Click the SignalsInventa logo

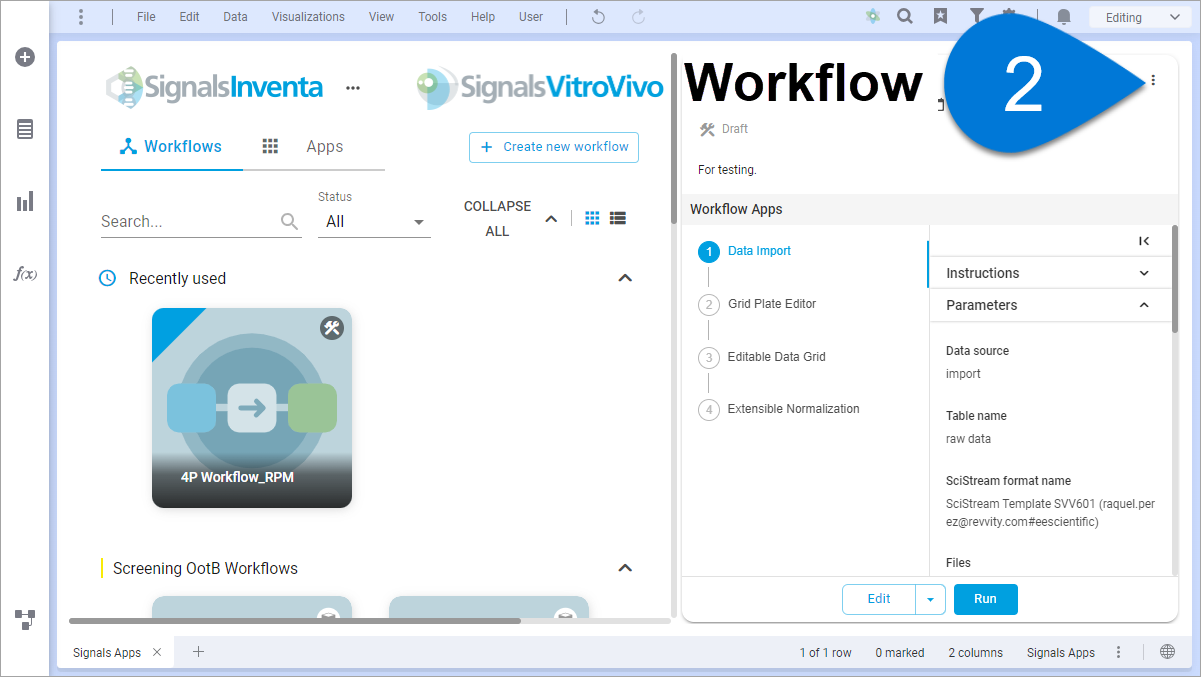click(x=214, y=87)
